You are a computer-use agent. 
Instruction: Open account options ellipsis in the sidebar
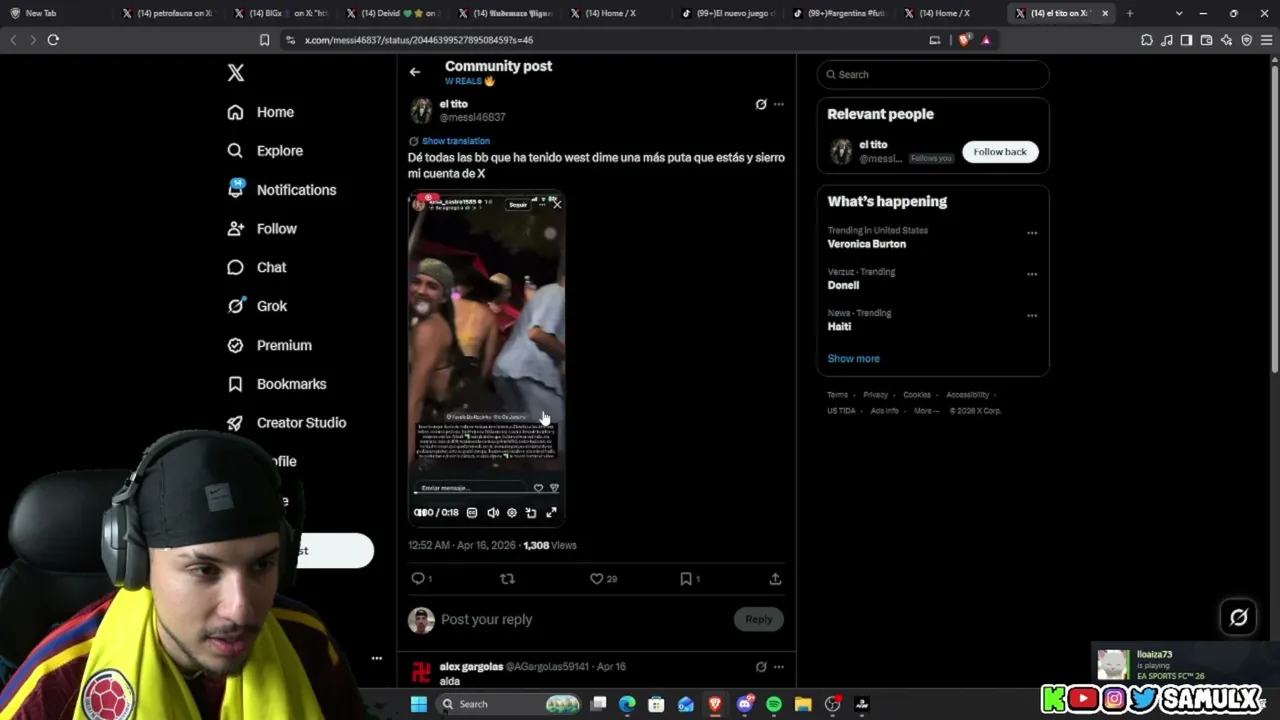(x=377, y=658)
